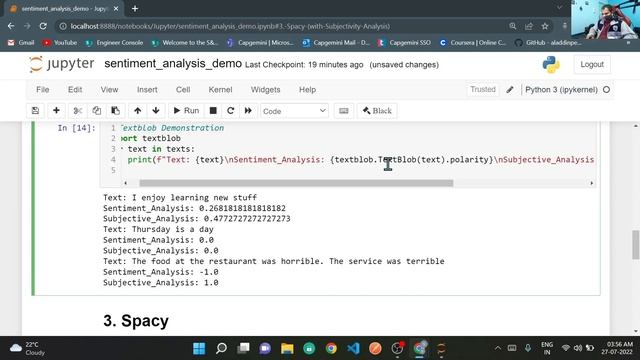Image resolution: width=640 pixels, height=360 pixels.
Task: Format code with Black button
Action: (x=377, y=111)
